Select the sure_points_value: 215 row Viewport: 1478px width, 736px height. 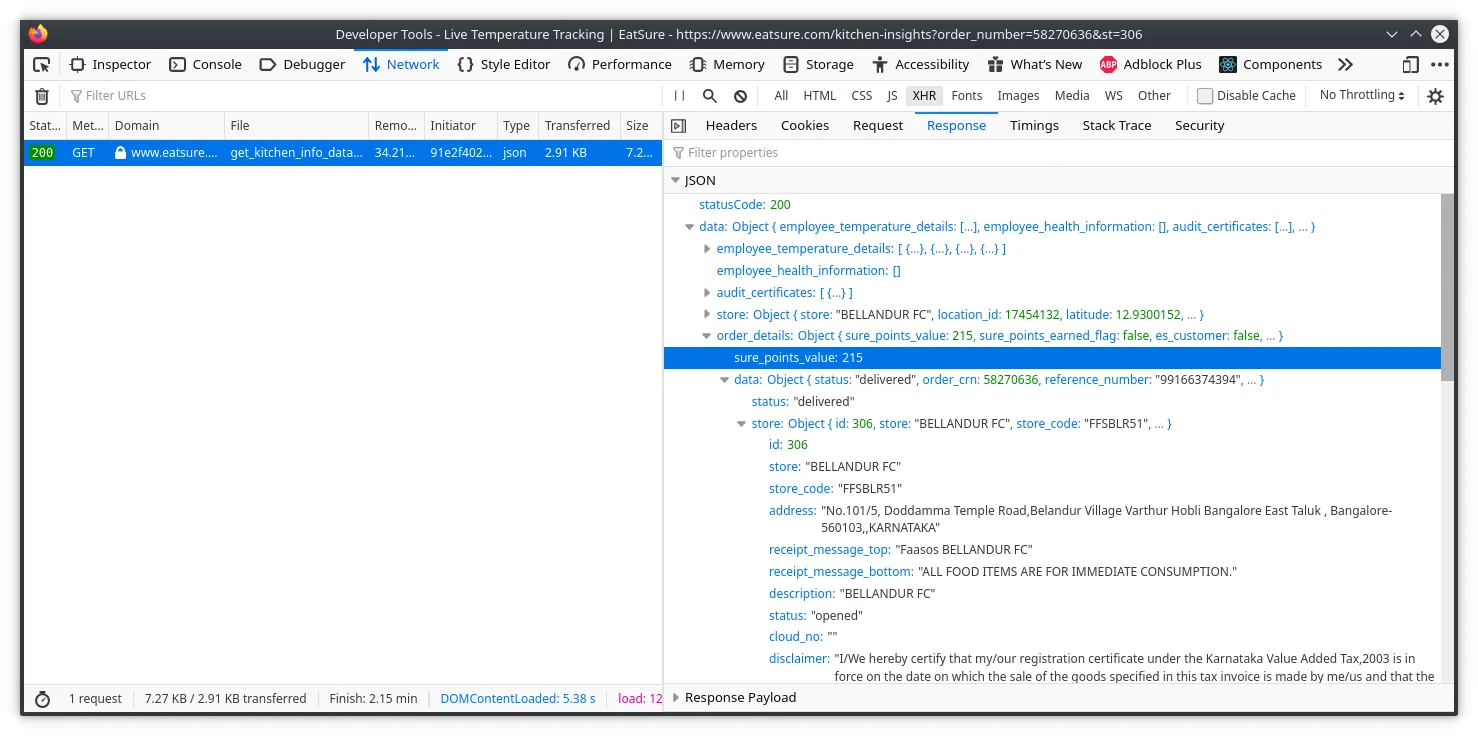1052,358
